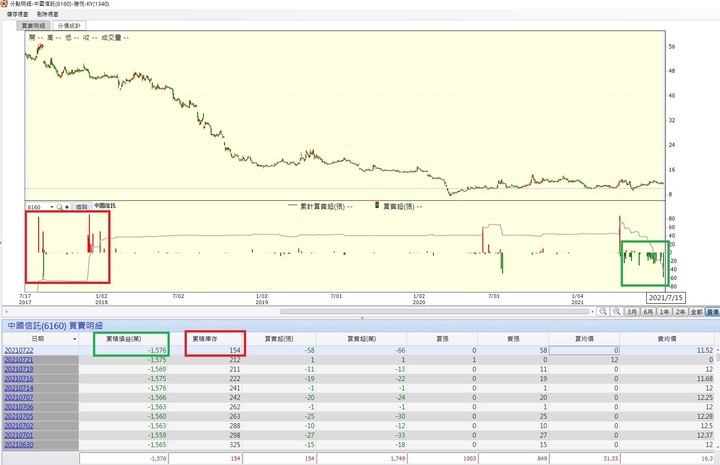This screenshot has width=720, height=465.
Task: Sort by 累積庫存 column header
Action: coord(205,339)
